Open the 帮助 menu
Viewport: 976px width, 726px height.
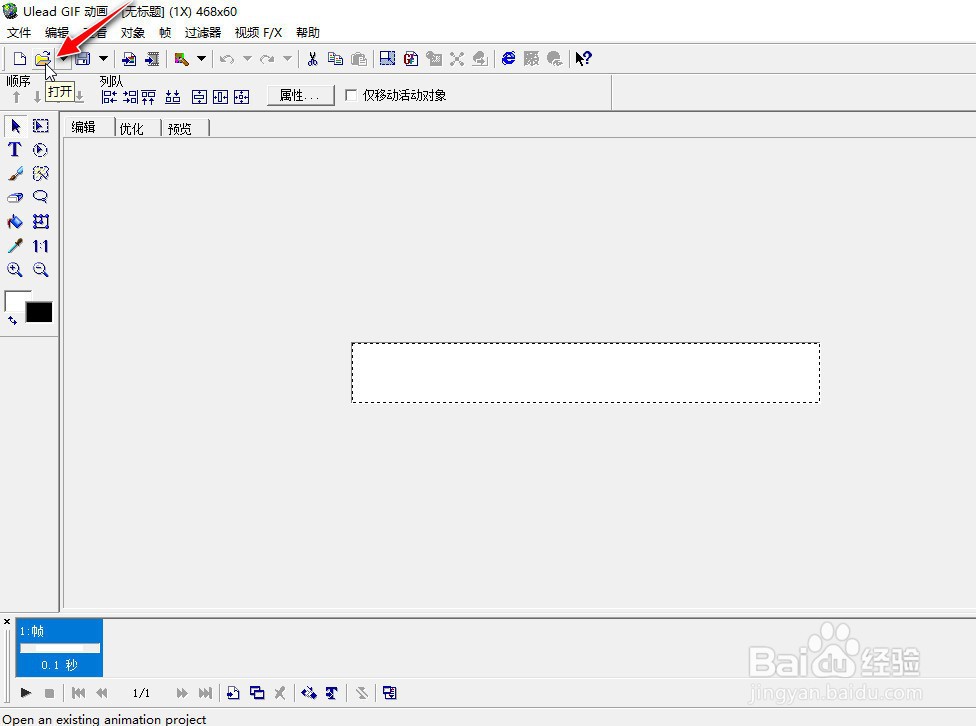(x=308, y=32)
